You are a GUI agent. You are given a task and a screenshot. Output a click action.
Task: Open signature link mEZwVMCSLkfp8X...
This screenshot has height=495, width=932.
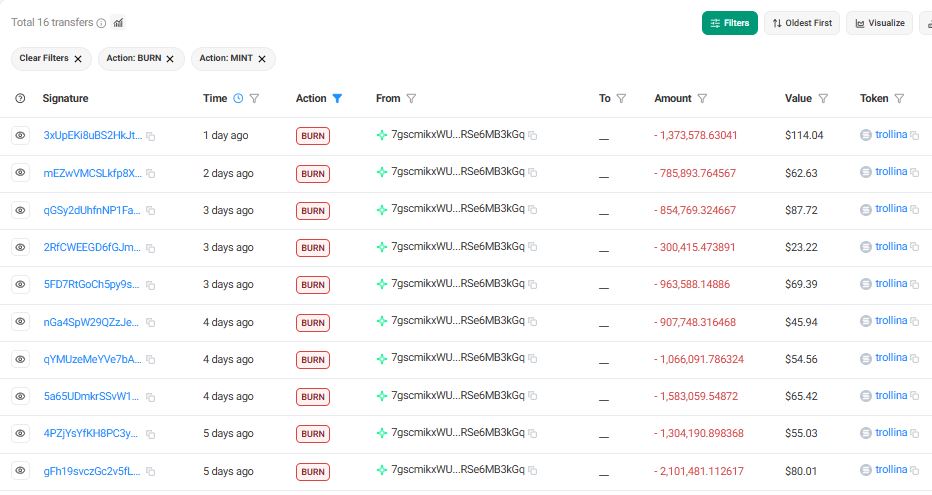point(93,173)
